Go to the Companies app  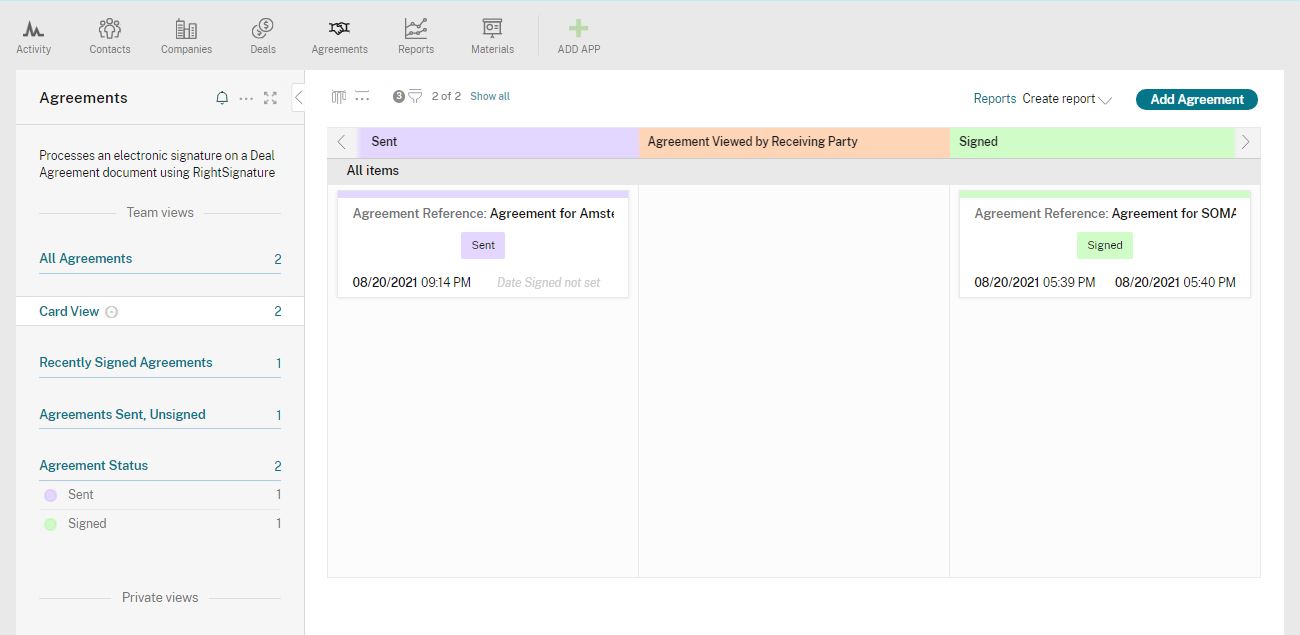coord(186,29)
